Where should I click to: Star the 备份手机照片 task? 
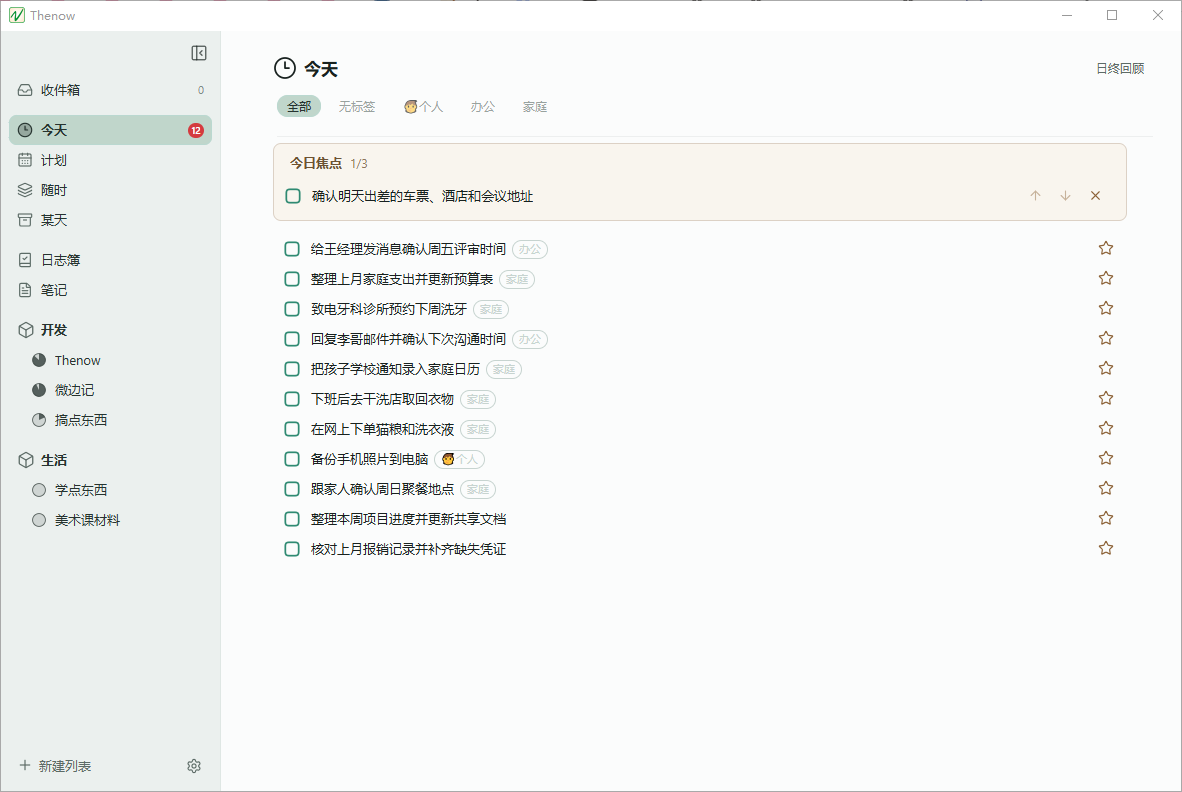click(x=1106, y=458)
